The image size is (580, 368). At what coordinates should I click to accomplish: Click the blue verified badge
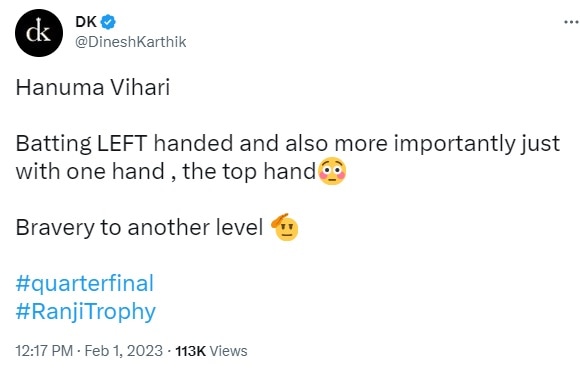(x=108, y=22)
